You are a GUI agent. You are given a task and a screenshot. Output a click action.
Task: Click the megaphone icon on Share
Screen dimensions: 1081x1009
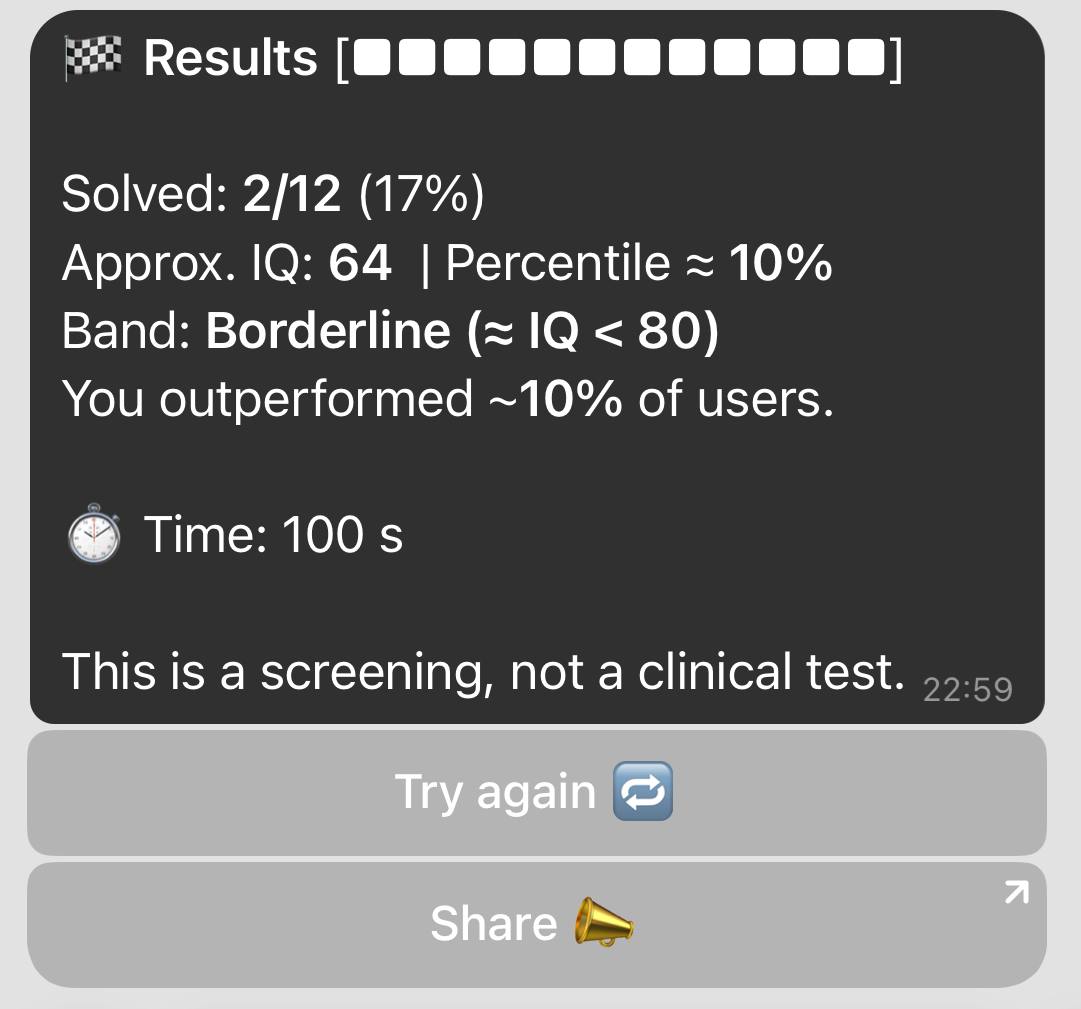pos(603,922)
